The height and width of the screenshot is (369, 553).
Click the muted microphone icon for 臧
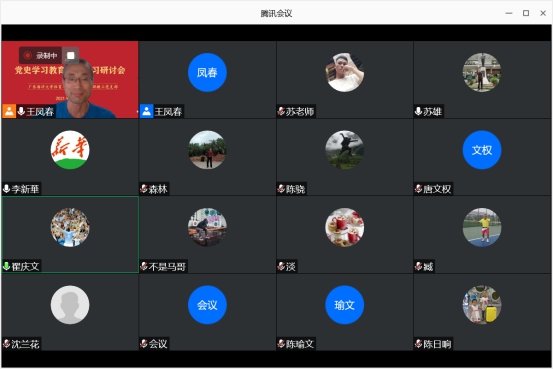418,266
